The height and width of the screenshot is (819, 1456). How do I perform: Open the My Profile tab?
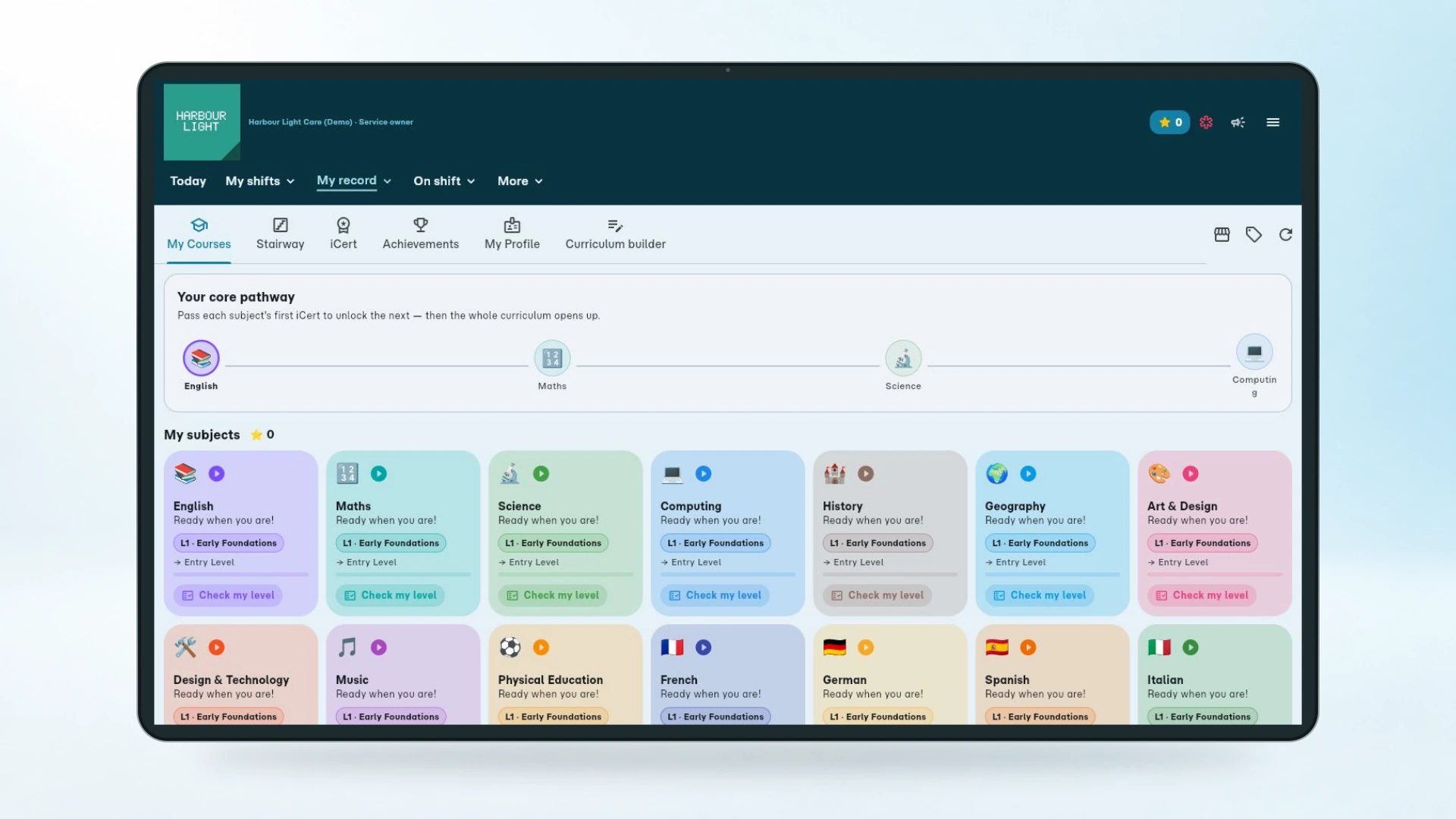[x=512, y=234]
